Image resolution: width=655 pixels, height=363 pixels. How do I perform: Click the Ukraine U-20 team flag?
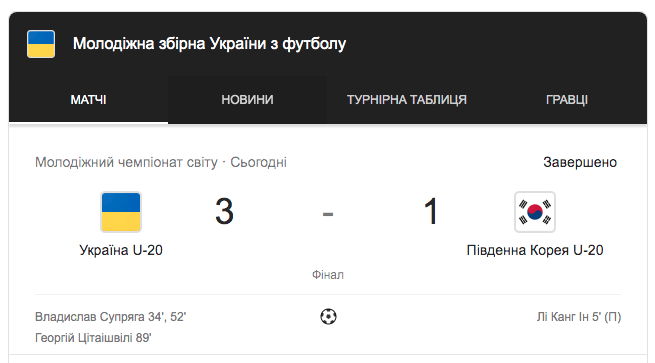pyautogui.click(x=121, y=212)
